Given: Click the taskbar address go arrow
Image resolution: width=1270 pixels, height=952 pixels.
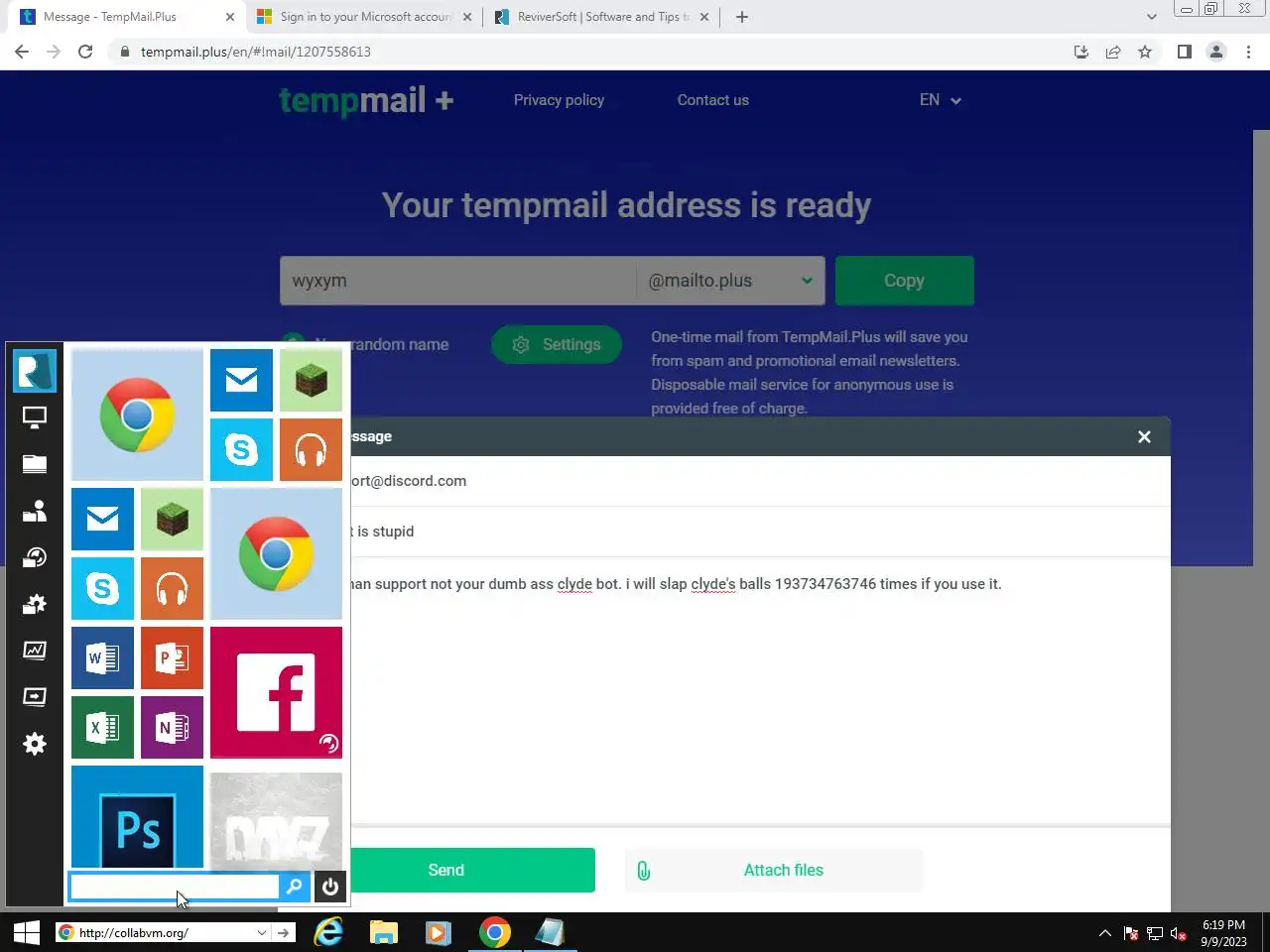Looking at the screenshot, I should pyautogui.click(x=284, y=932).
